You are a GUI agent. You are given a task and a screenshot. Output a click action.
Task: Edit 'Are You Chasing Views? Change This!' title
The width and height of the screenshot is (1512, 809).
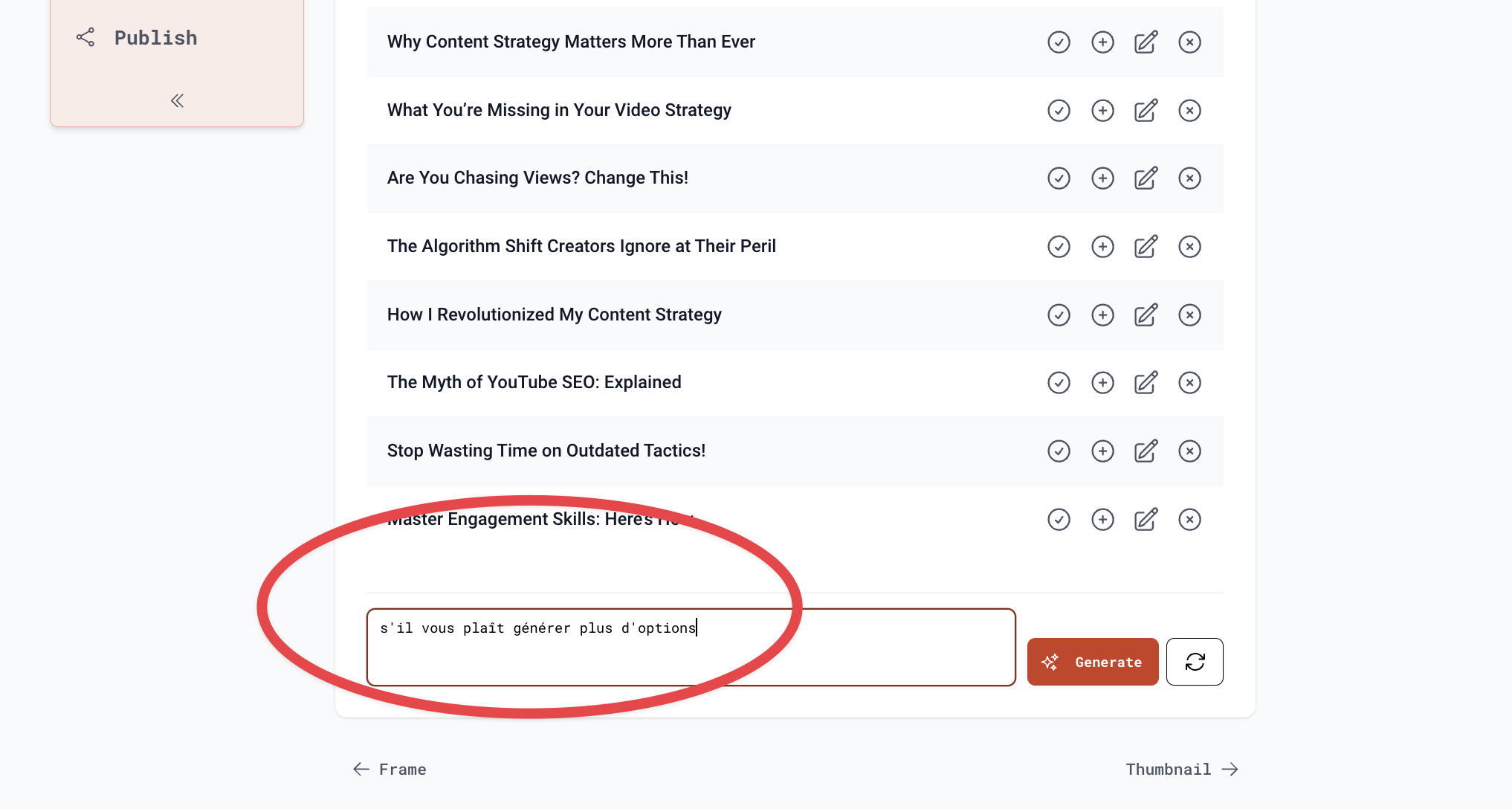click(x=1146, y=178)
